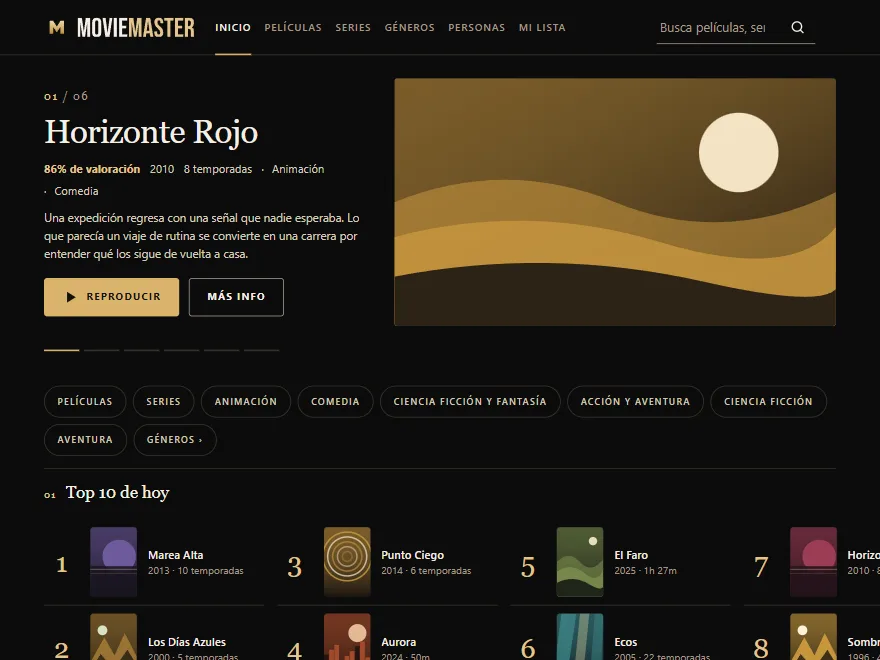Select the Aventura category chip
Screen dimensions: 880x660
point(85,440)
